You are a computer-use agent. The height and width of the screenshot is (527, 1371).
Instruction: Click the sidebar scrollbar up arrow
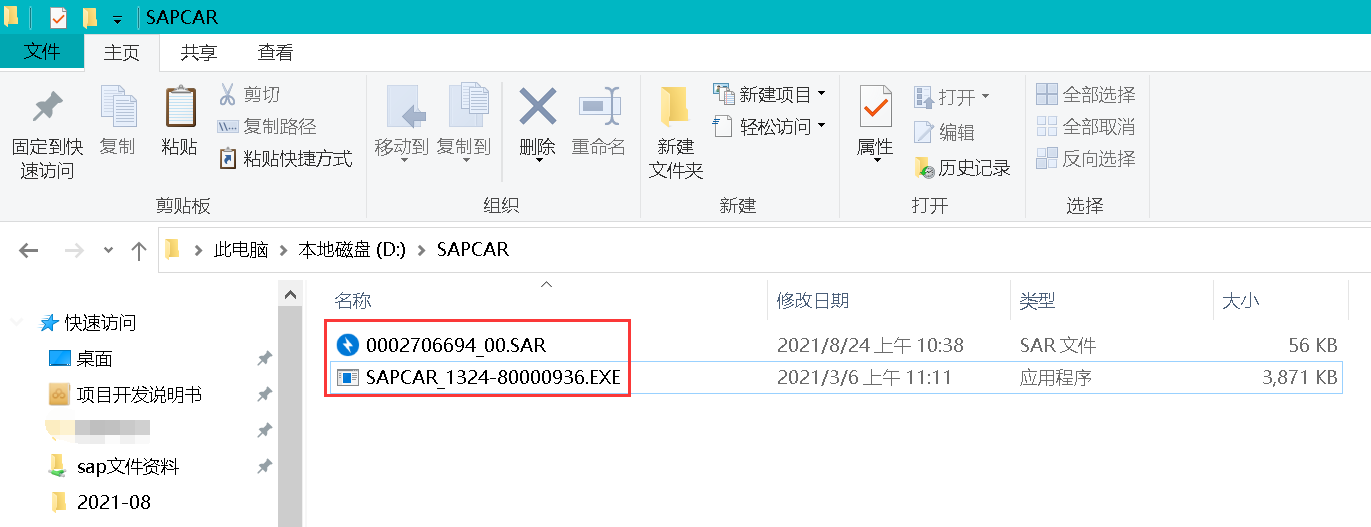point(291,295)
